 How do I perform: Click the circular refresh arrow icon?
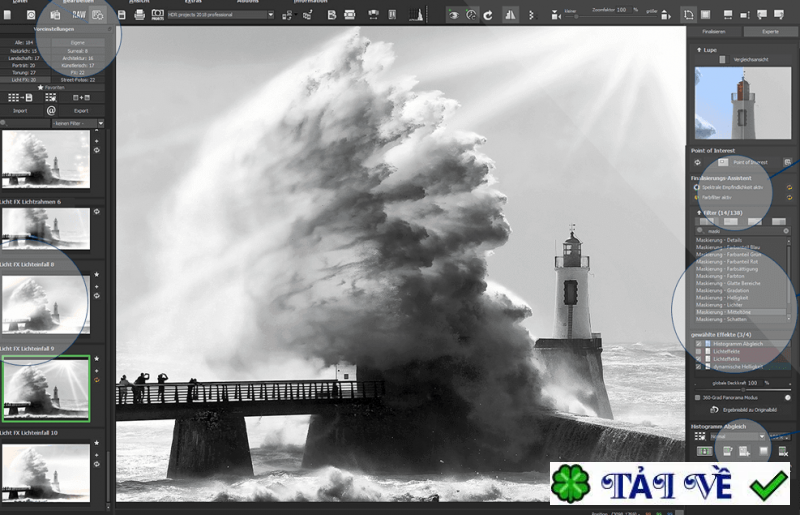tap(488, 15)
